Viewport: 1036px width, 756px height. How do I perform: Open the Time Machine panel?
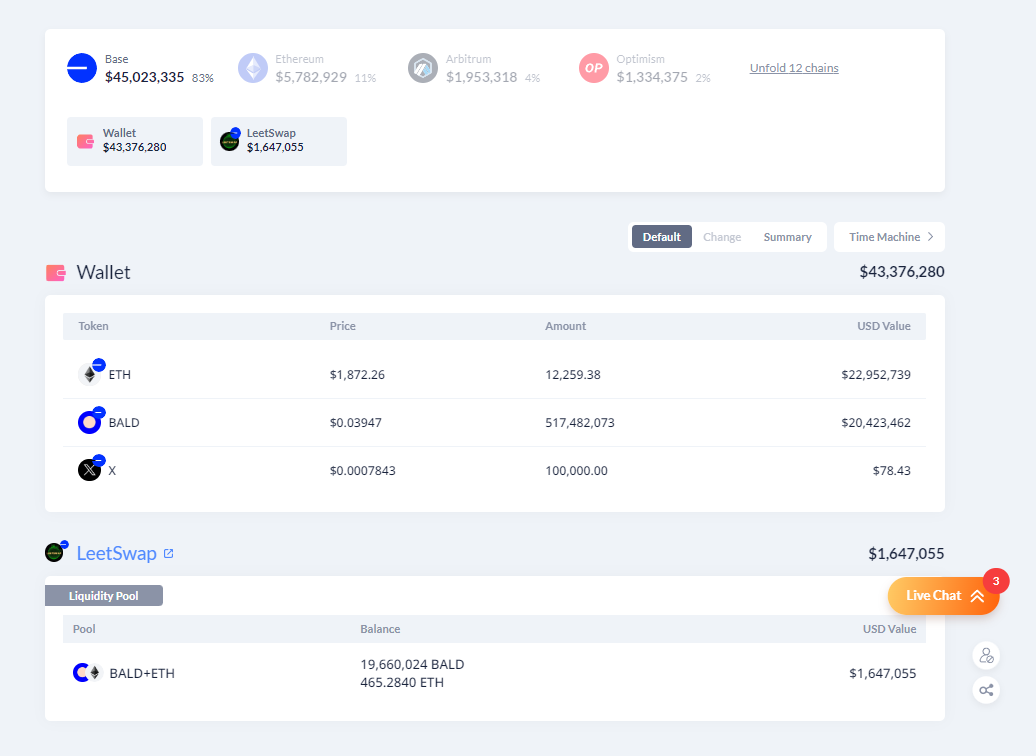tap(889, 237)
